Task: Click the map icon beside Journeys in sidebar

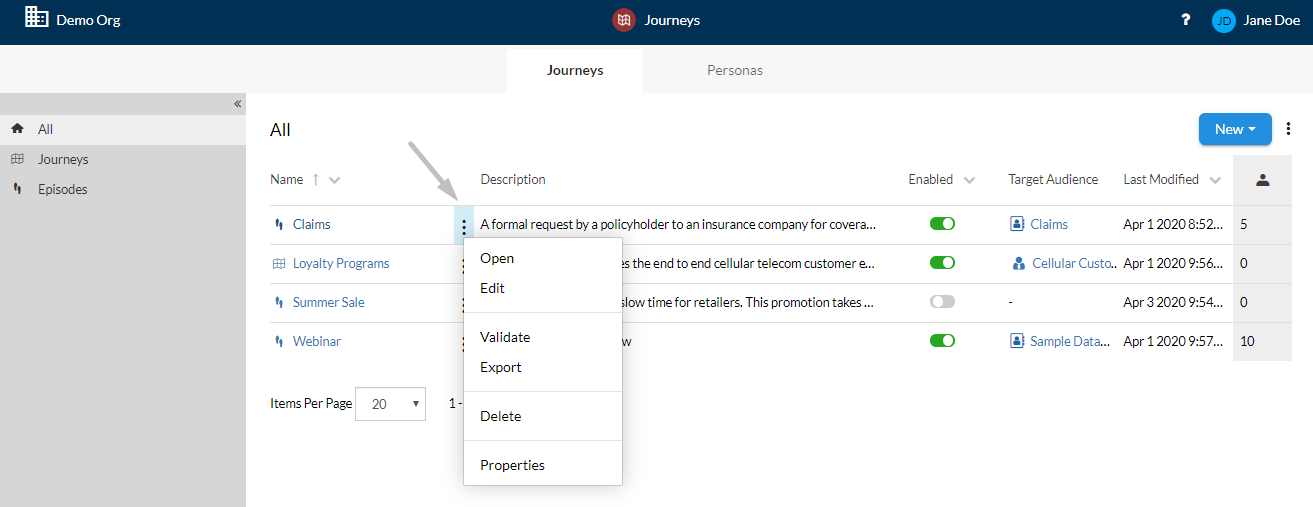Action: [17, 159]
